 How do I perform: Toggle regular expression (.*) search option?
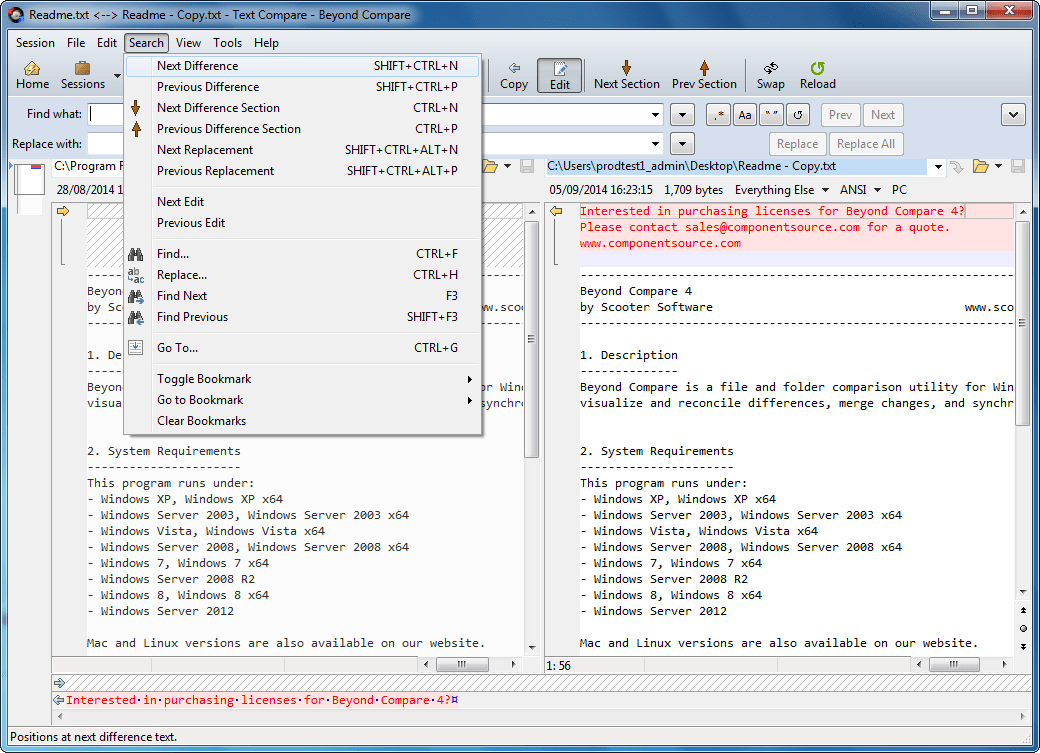click(x=718, y=115)
